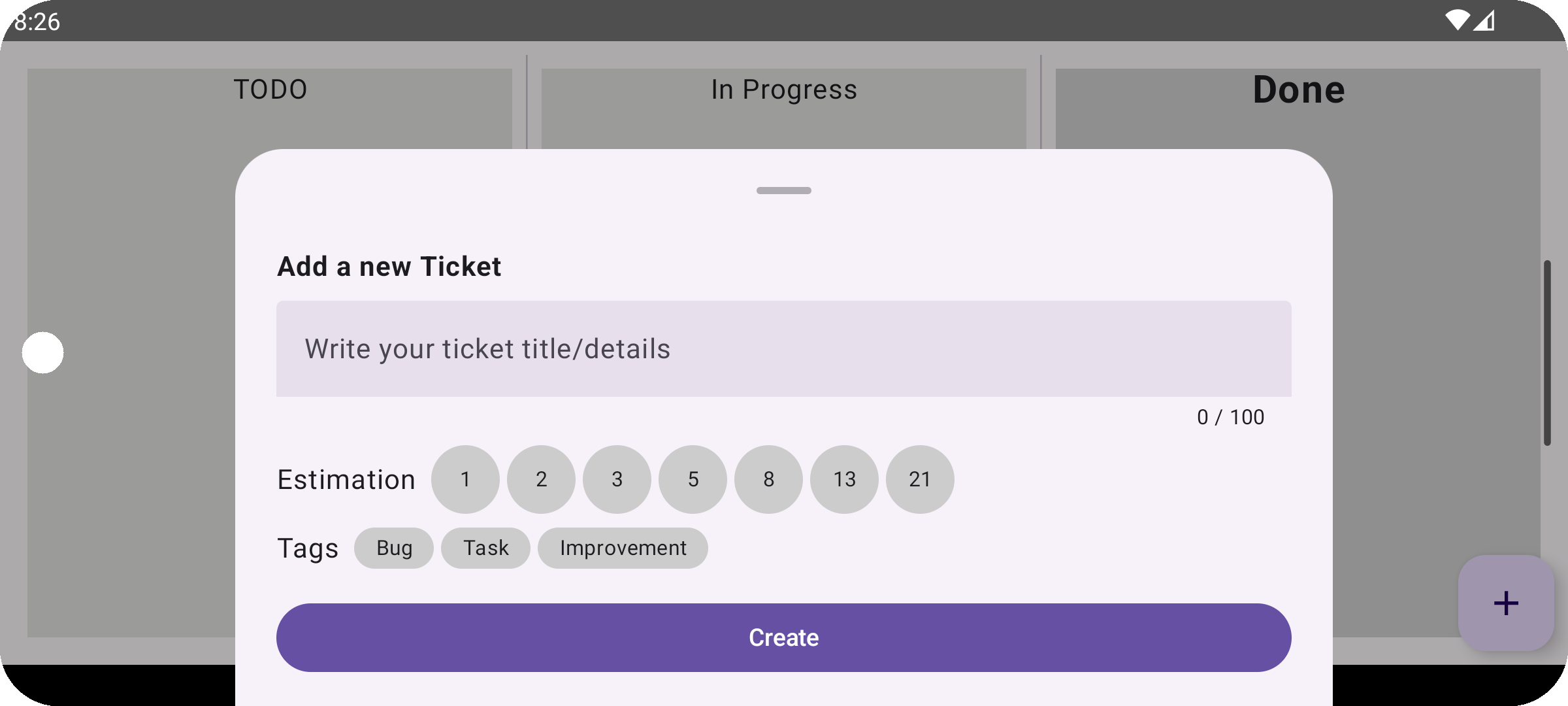Tap the white circle on the left edge
This screenshot has height=706, width=1568.
42,352
